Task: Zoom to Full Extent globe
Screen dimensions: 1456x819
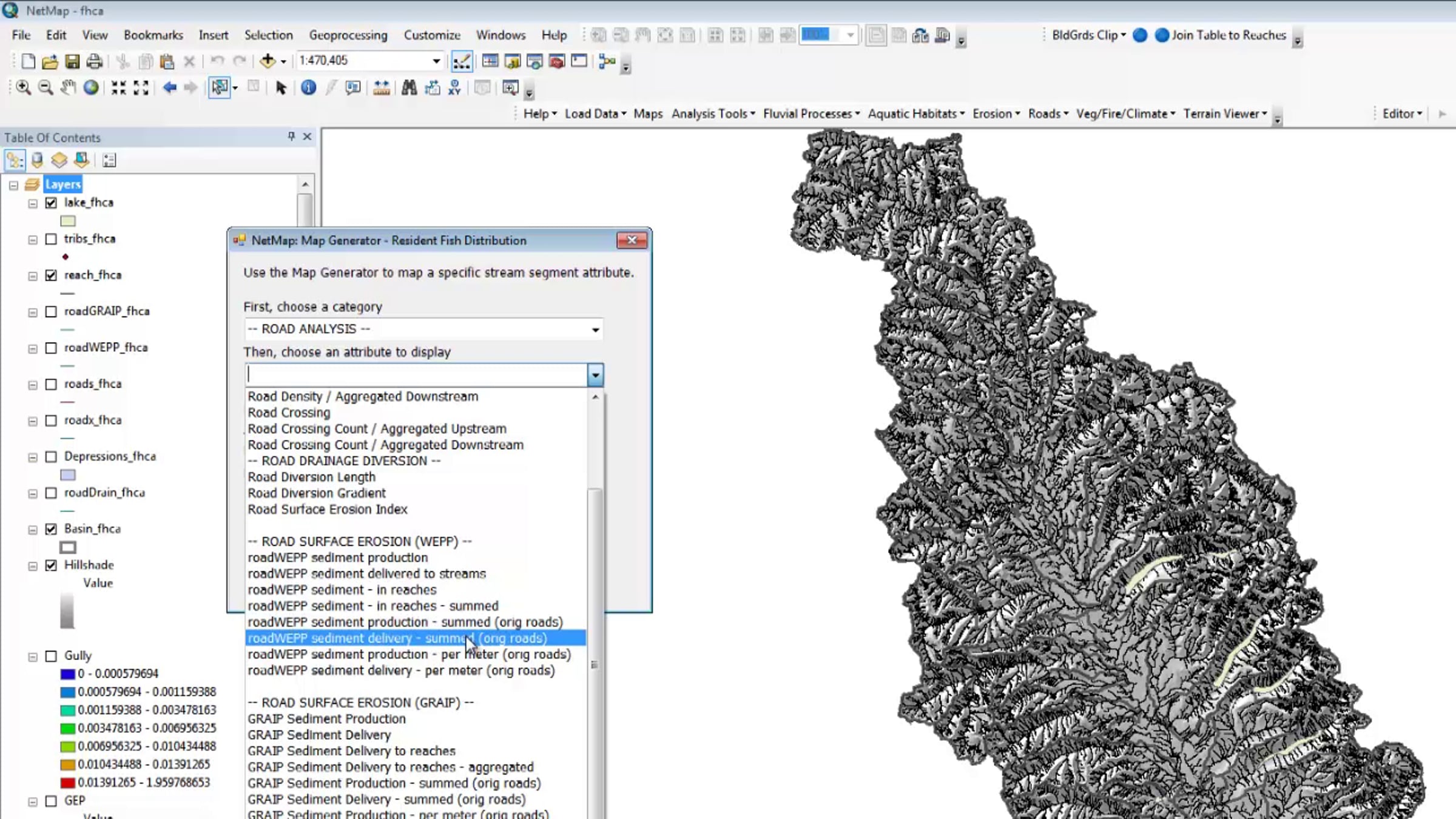Action: pos(91,88)
